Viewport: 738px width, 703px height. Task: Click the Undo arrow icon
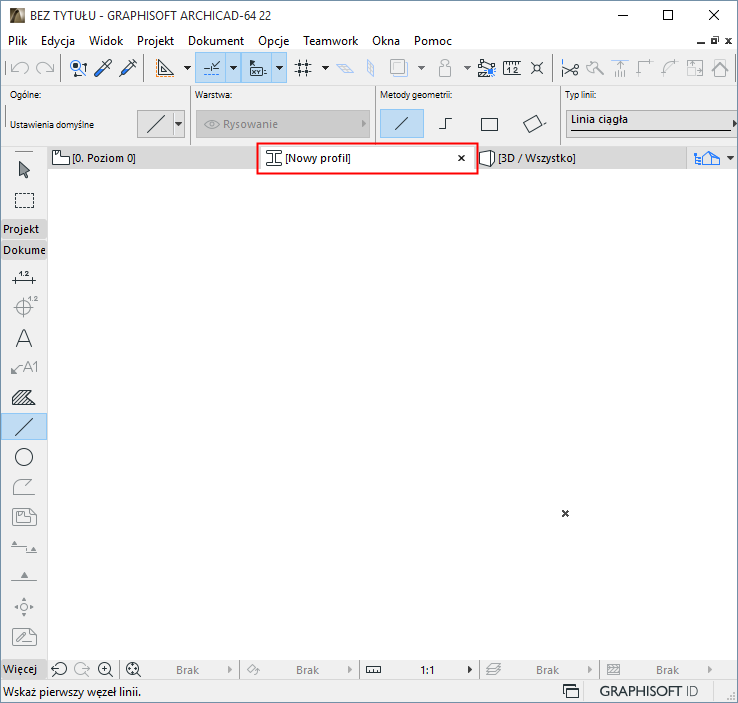[x=20, y=68]
